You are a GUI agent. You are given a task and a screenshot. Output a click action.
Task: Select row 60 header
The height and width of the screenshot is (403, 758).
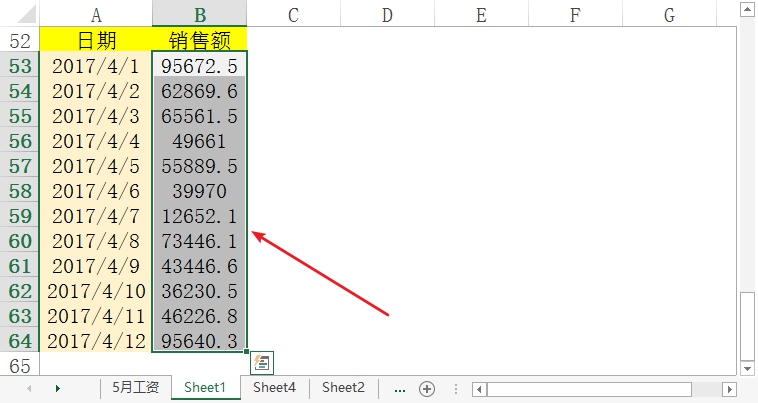point(20,241)
